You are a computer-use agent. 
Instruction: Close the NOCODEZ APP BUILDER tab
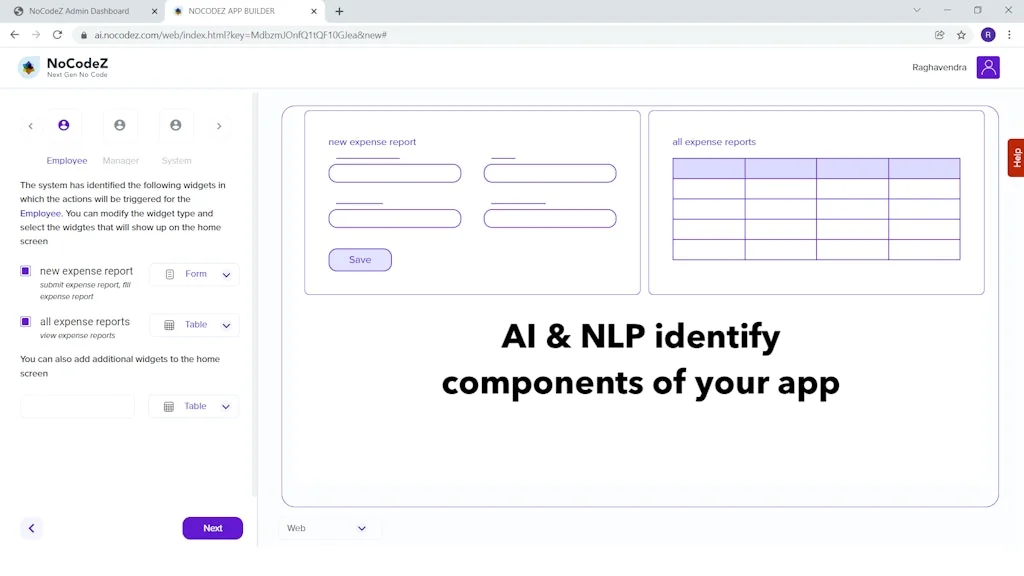pos(313,11)
